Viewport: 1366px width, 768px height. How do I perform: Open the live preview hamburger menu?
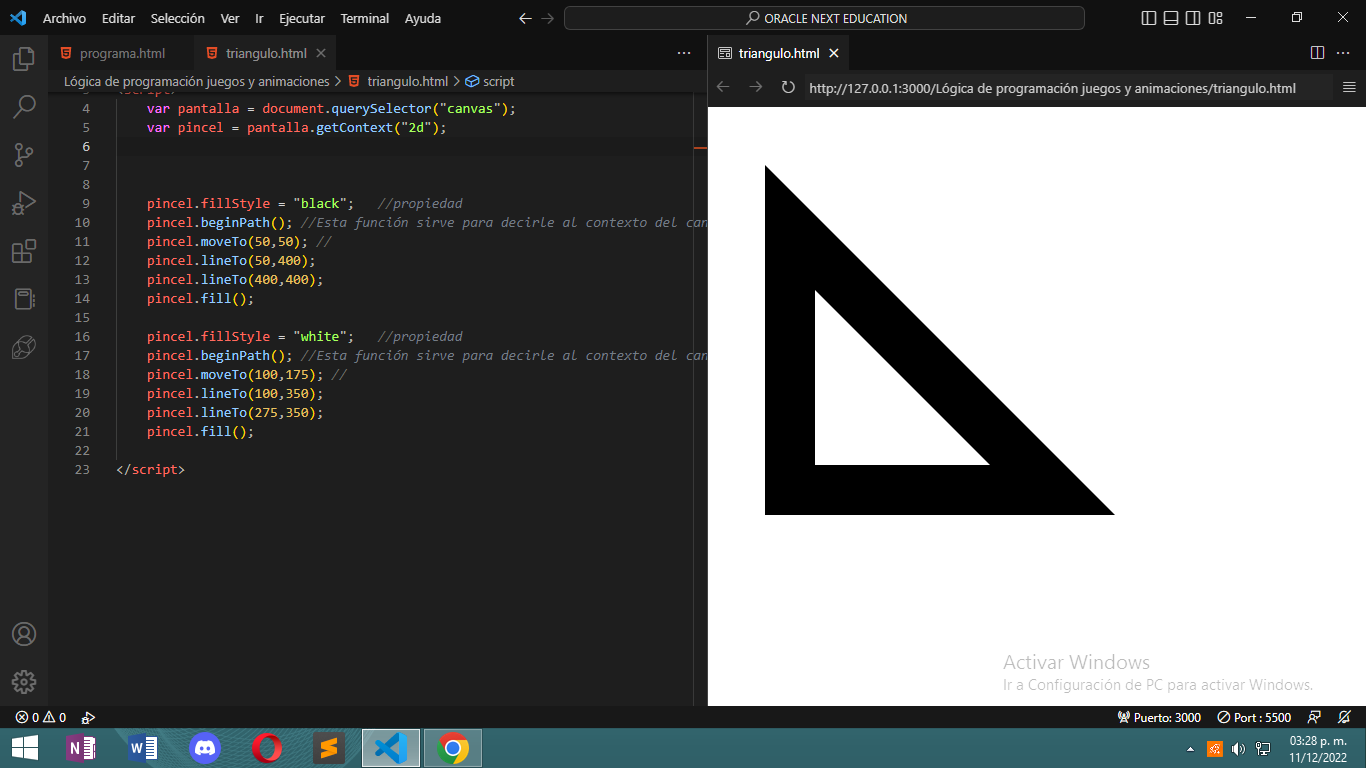click(x=1349, y=87)
